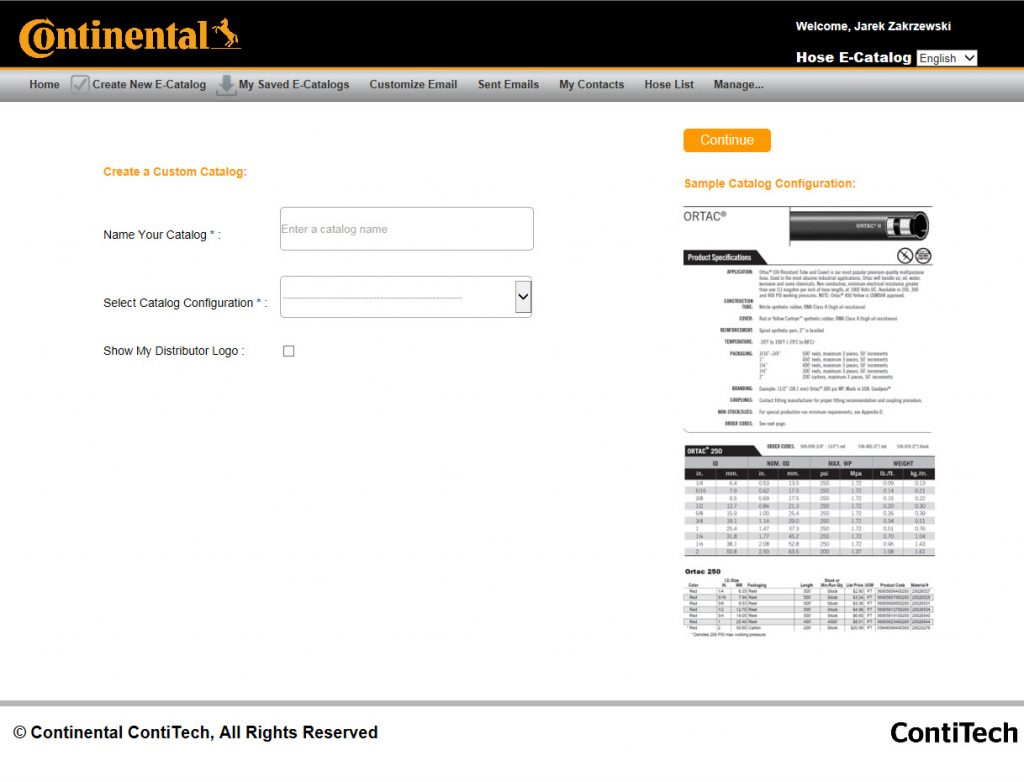This screenshot has width=1024, height=782.
Task: Click the Name Your Catalog text field
Action: click(406, 229)
